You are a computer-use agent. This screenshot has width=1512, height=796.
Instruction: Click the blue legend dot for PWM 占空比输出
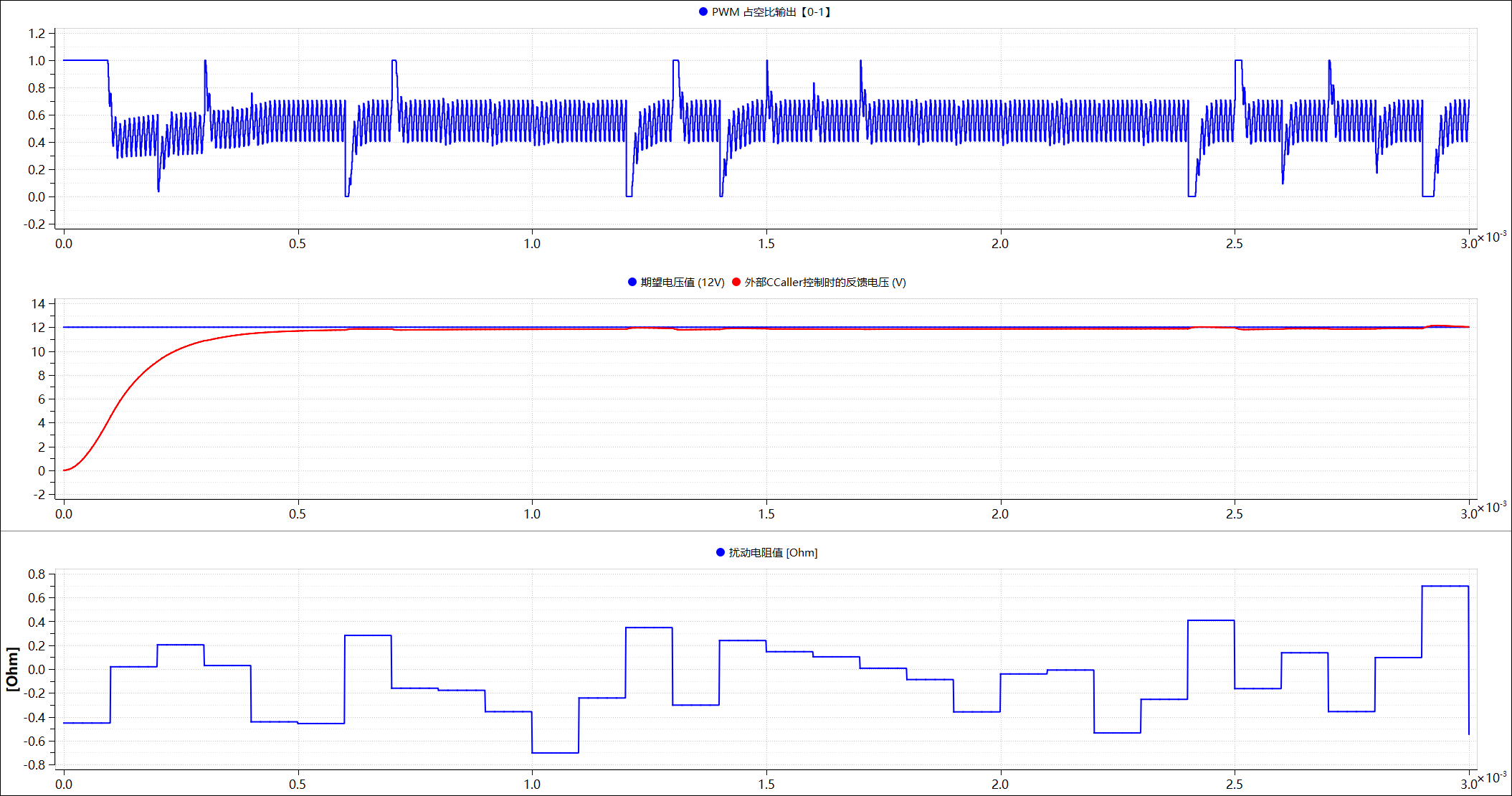pos(703,11)
